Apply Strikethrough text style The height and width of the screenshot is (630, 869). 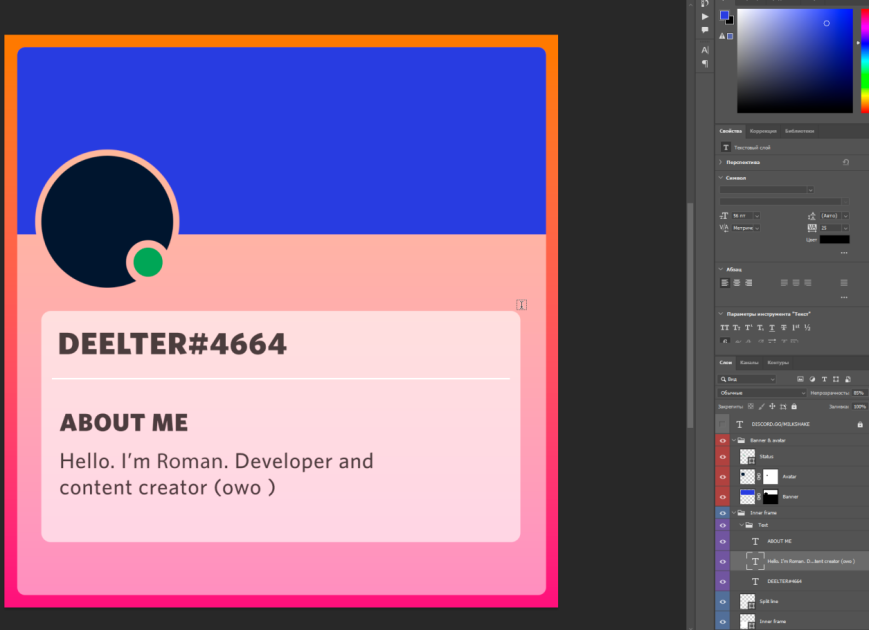(784, 327)
